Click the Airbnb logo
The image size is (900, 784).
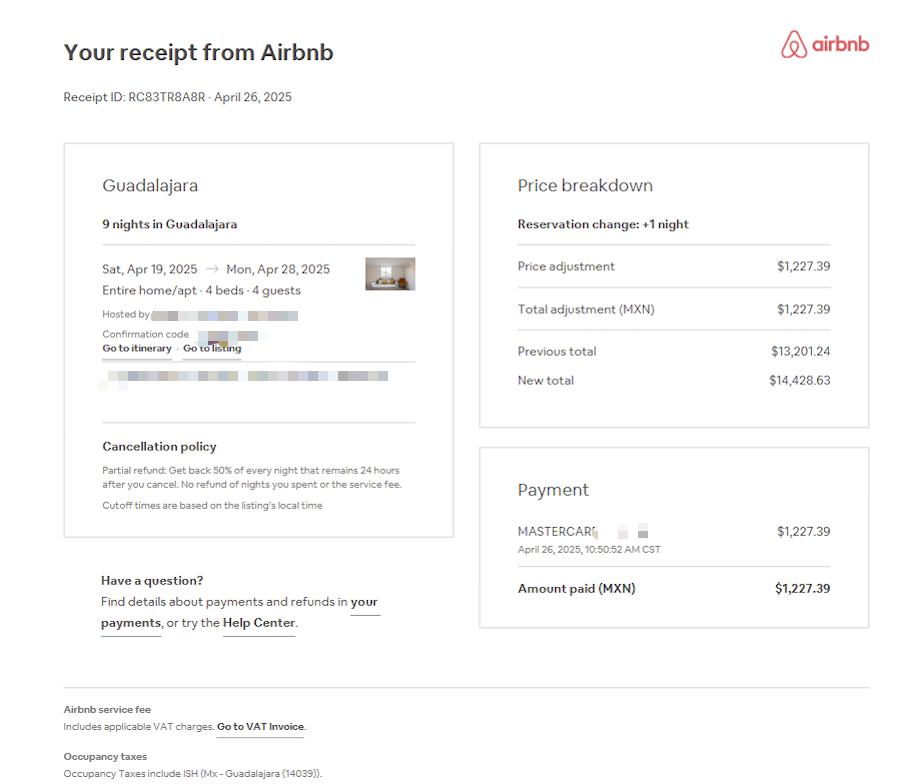coord(825,44)
